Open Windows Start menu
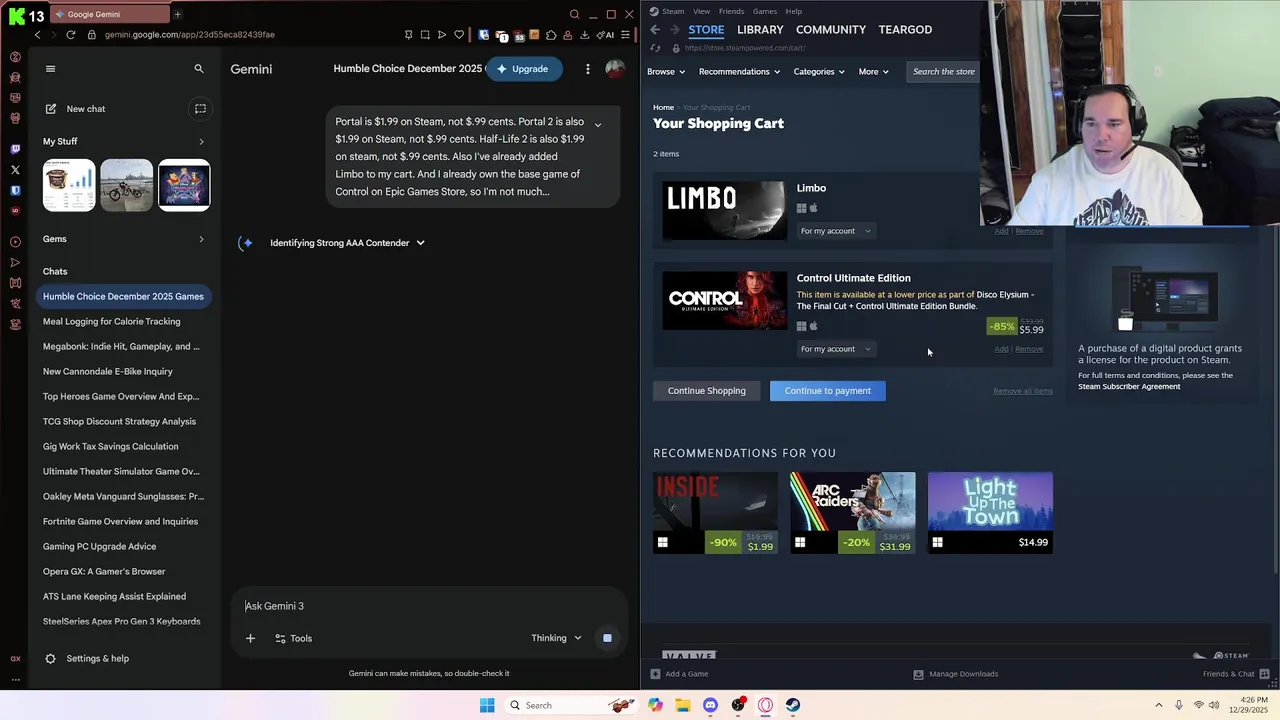Viewport: 1280px width, 720px height. (x=487, y=705)
